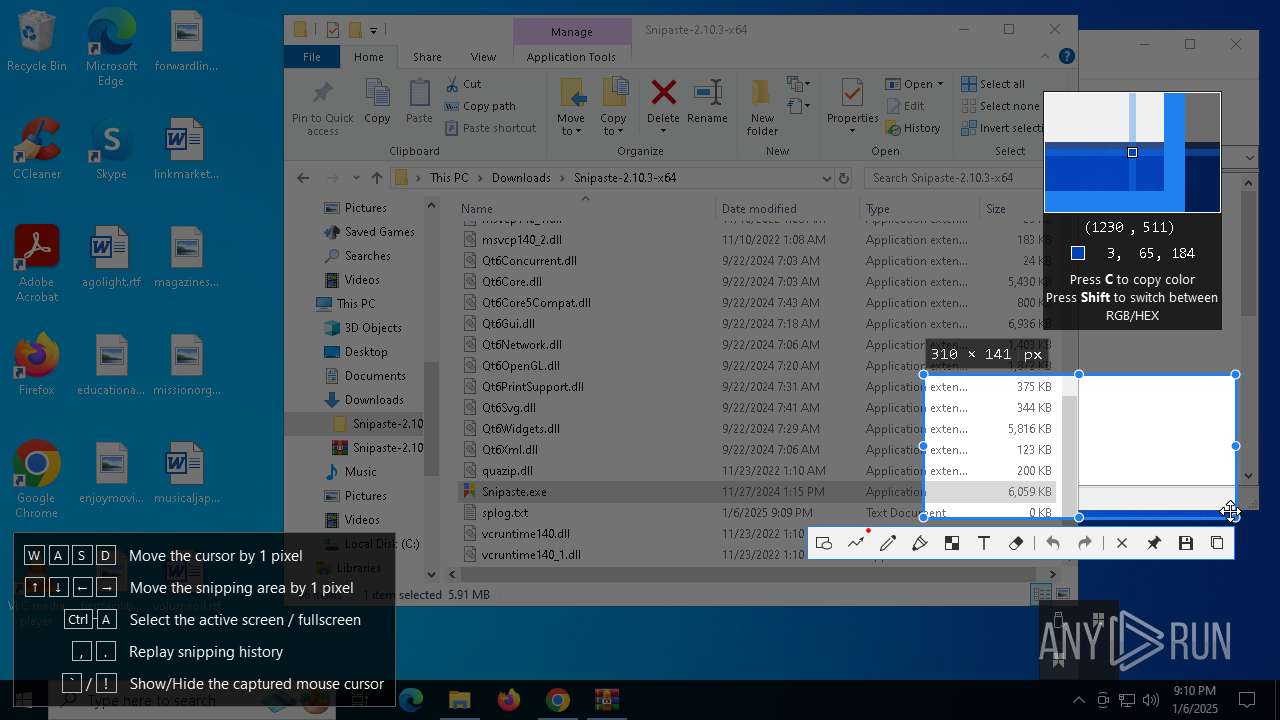Cancel the snip with the X icon
The image size is (1280, 720).
[x=1122, y=543]
